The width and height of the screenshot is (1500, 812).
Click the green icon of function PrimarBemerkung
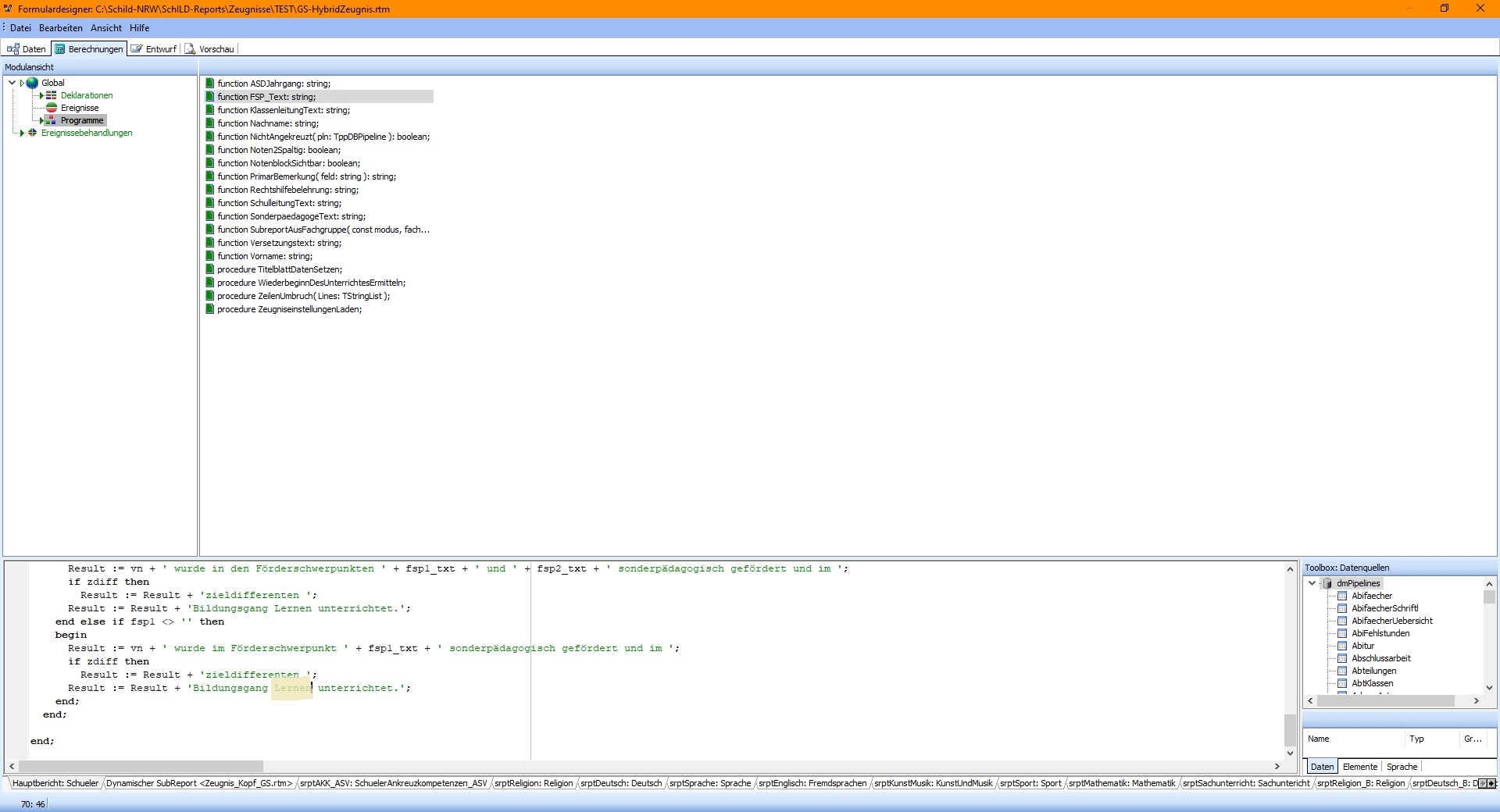(x=210, y=176)
